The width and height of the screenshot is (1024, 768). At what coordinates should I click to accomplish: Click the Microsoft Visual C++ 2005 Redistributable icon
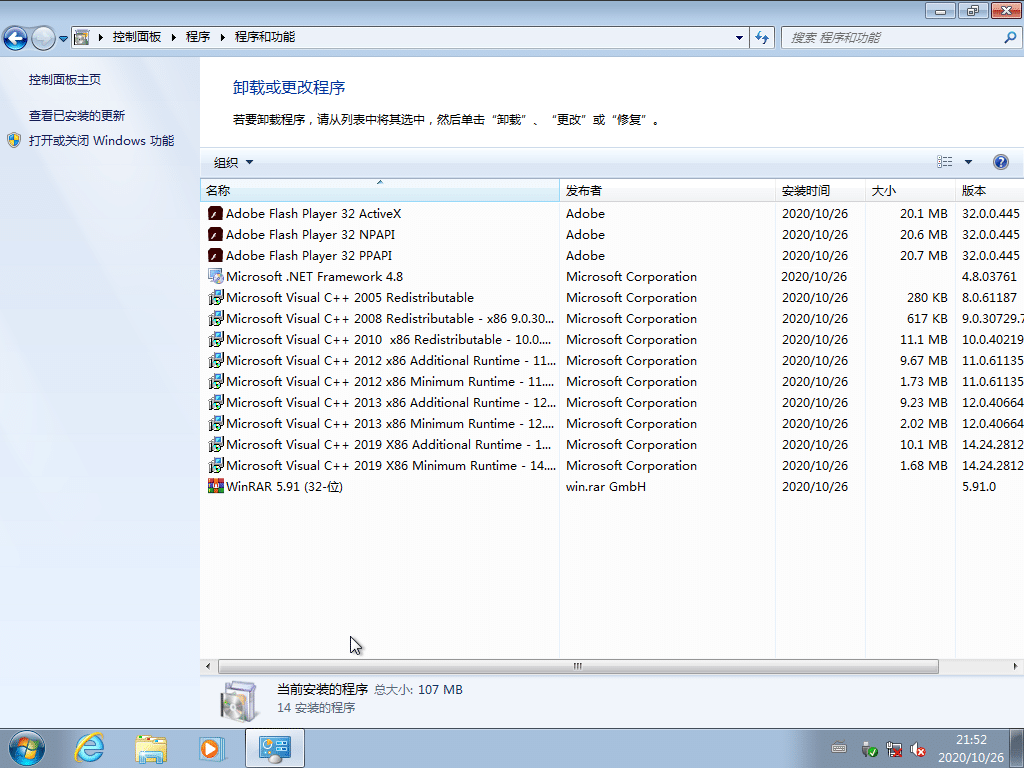click(x=214, y=297)
